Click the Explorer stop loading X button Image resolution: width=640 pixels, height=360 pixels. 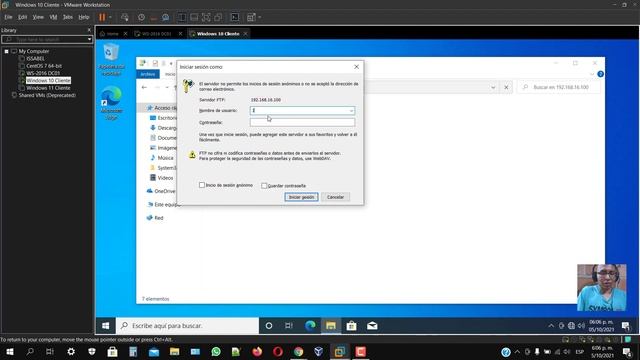point(506,87)
